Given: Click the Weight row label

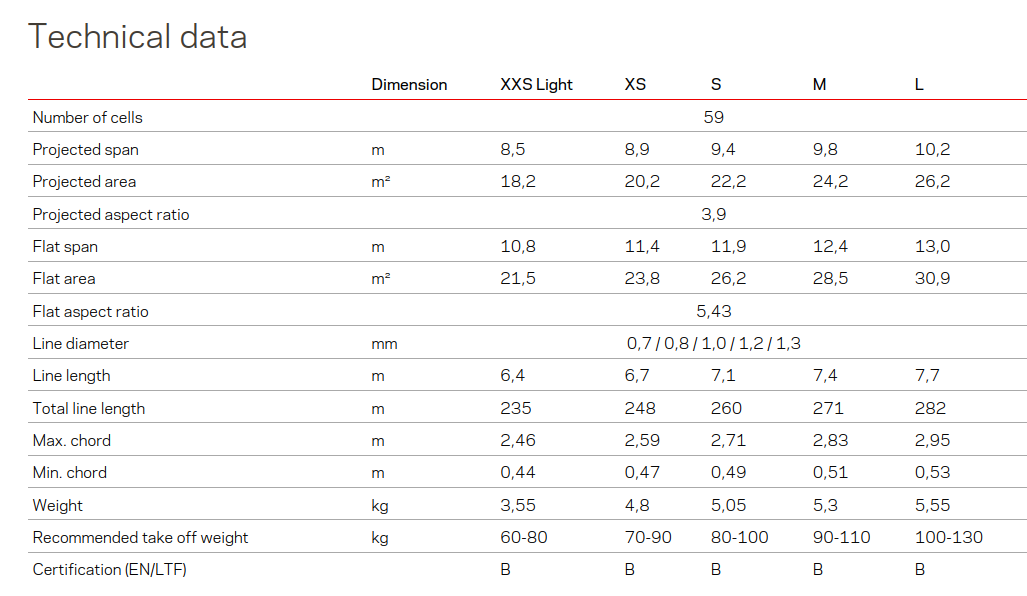Looking at the screenshot, I should pos(58,506).
